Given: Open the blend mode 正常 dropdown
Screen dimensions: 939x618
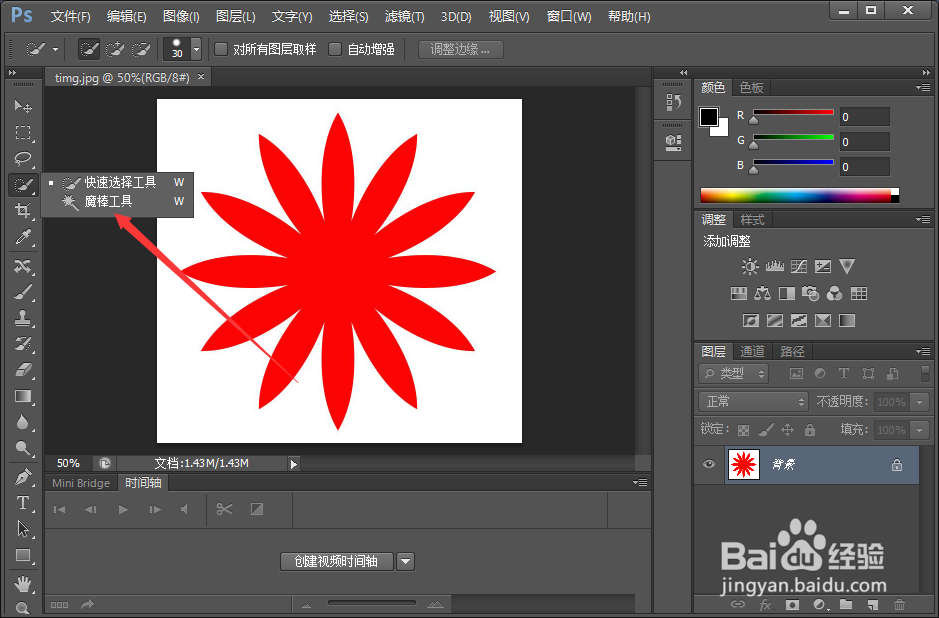Looking at the screenshot, I should coord(753,401).
